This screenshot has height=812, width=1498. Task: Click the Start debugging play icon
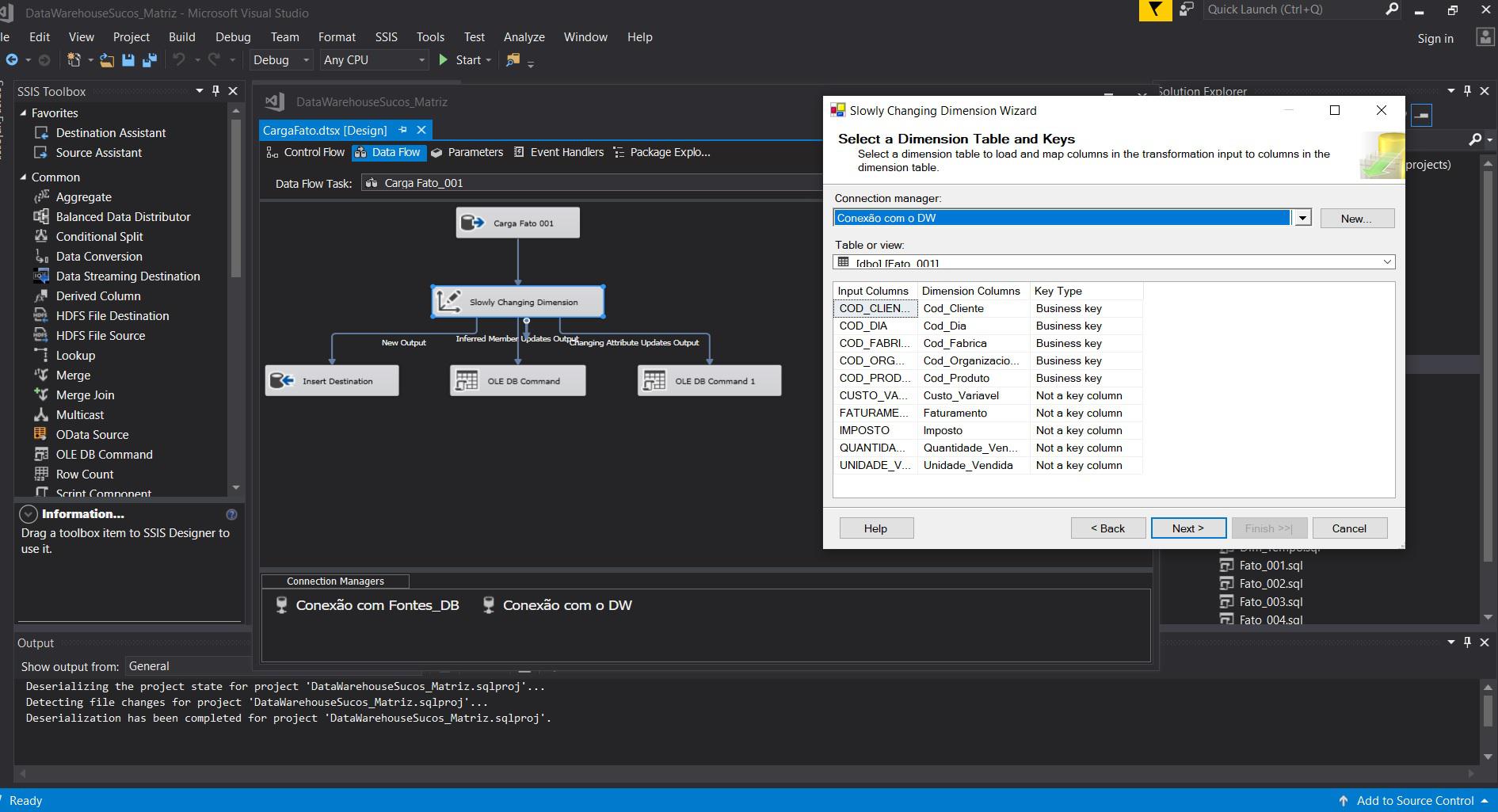pos(444,60)
